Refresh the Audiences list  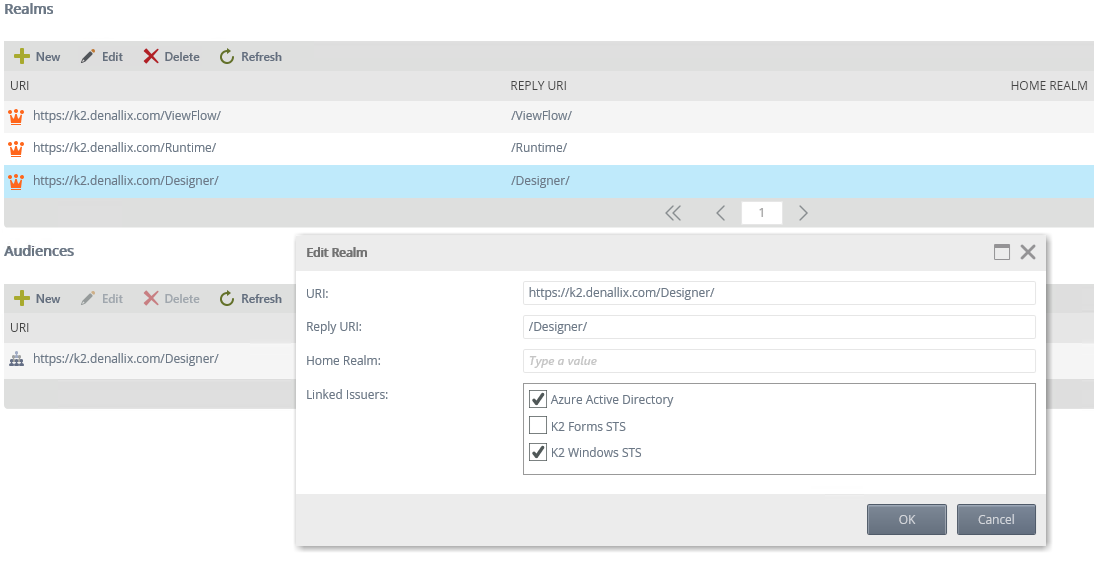(x=250, y=299)
